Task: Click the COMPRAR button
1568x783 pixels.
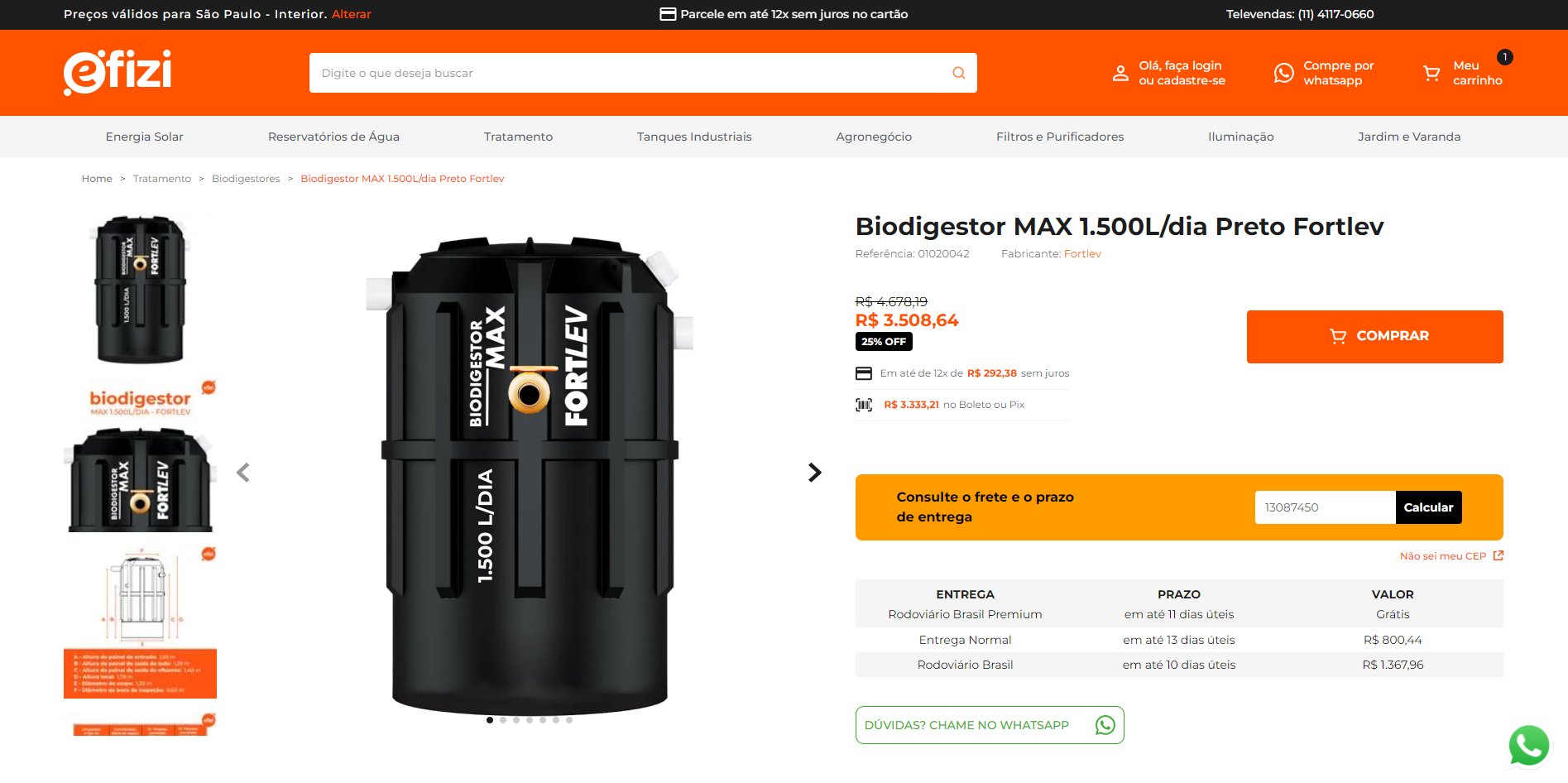Action: click(x=1375, y=336)
